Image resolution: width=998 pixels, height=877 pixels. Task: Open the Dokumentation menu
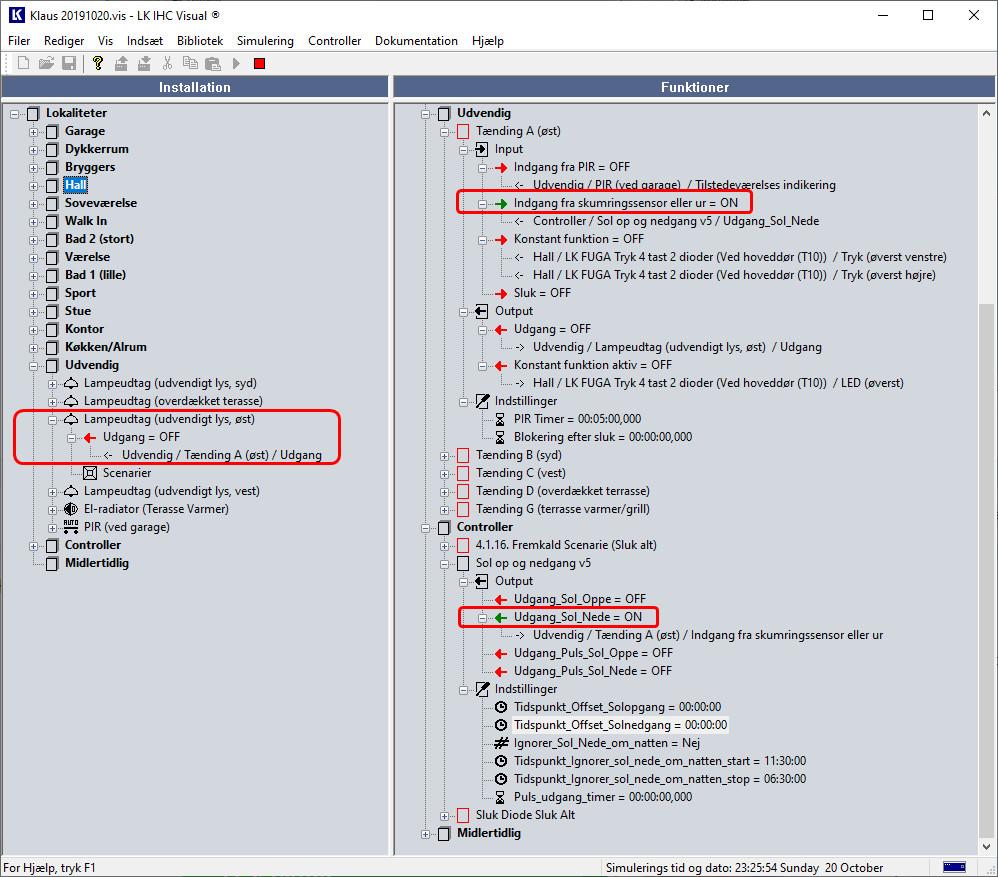tap(416, 41)
